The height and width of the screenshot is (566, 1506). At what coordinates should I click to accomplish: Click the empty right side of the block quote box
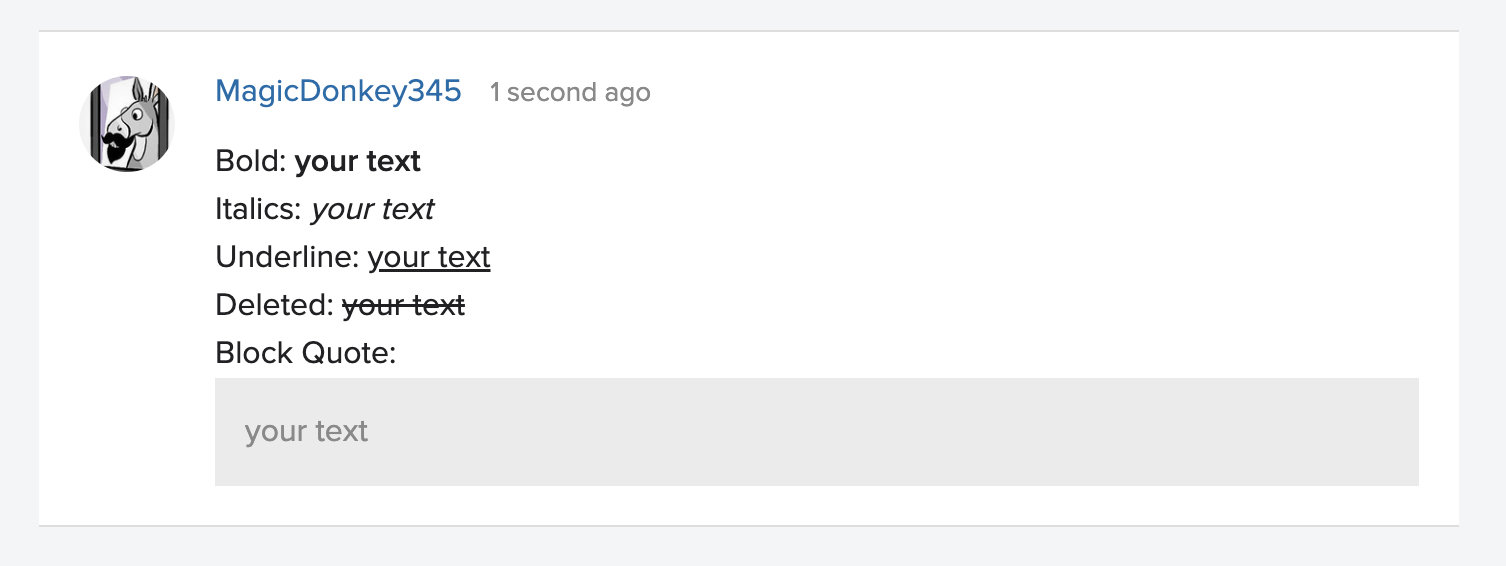(1100, 431)
